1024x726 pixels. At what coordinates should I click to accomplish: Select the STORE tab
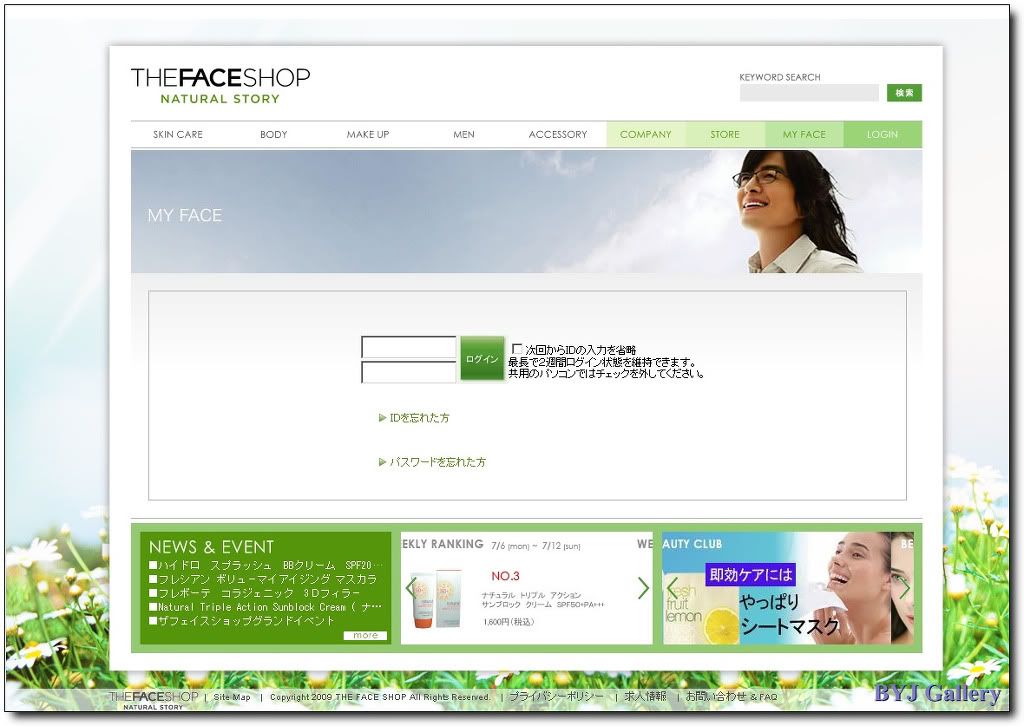pos(725,134)
